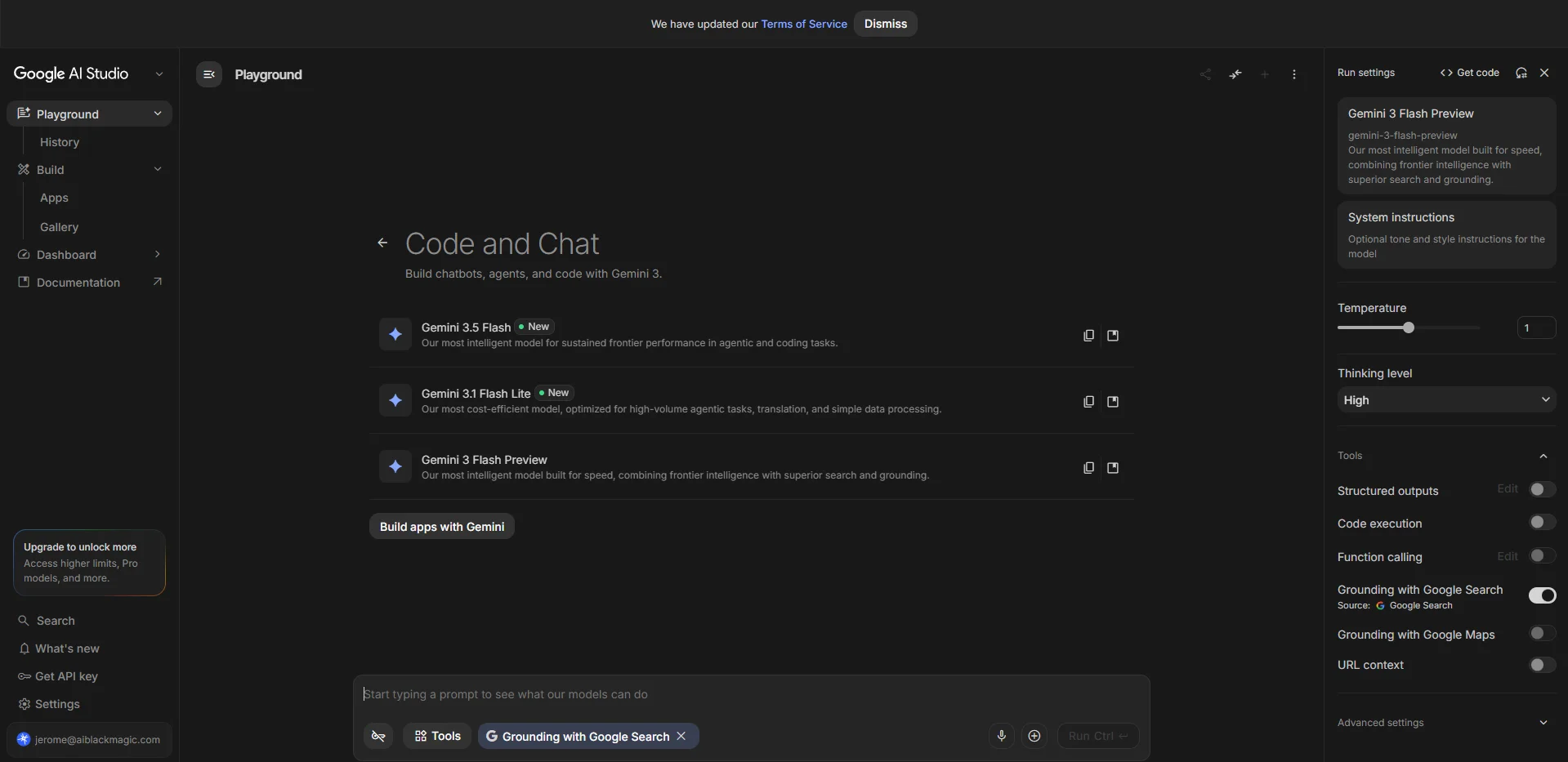This screenshot has width=1568, height=762.
Task: Dismiss the Terms of Service banner
Action: pyautogui.click(x=886, y=24)
